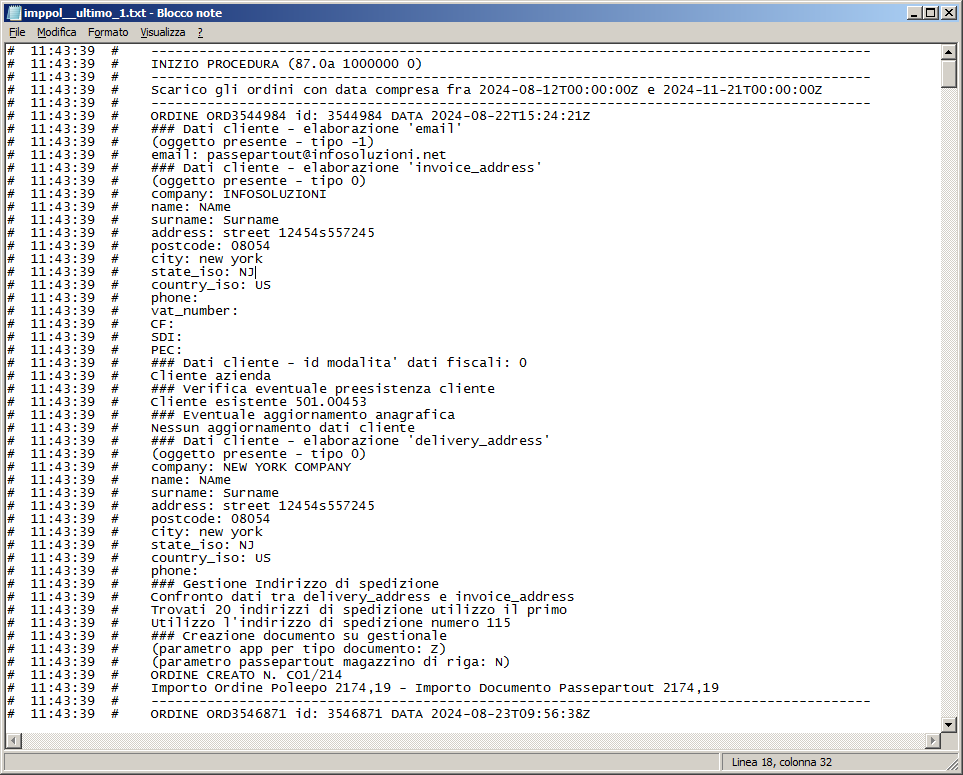Click the horizontal scrollbar left arrow
The image size is (963, 775).
click(x=13, y=741)
